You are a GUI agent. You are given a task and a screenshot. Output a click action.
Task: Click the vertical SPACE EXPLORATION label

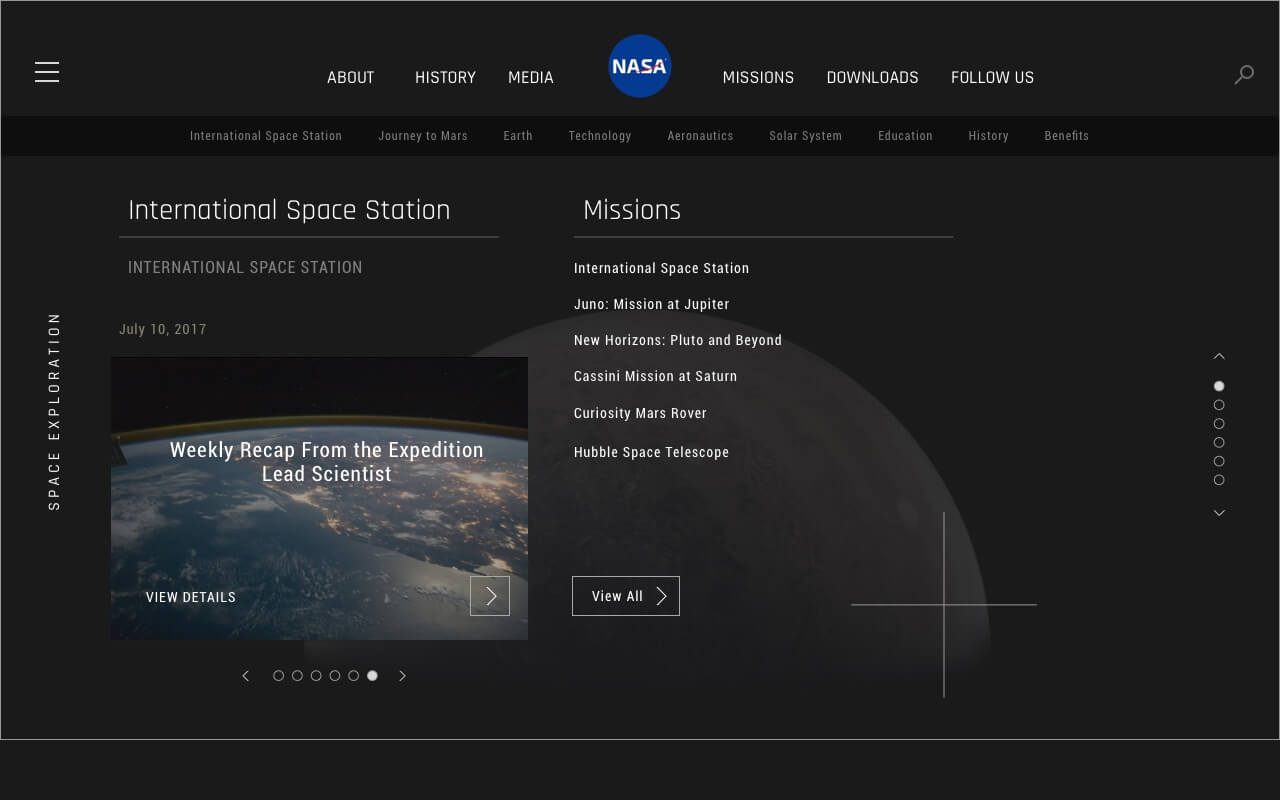pos(54,411)
